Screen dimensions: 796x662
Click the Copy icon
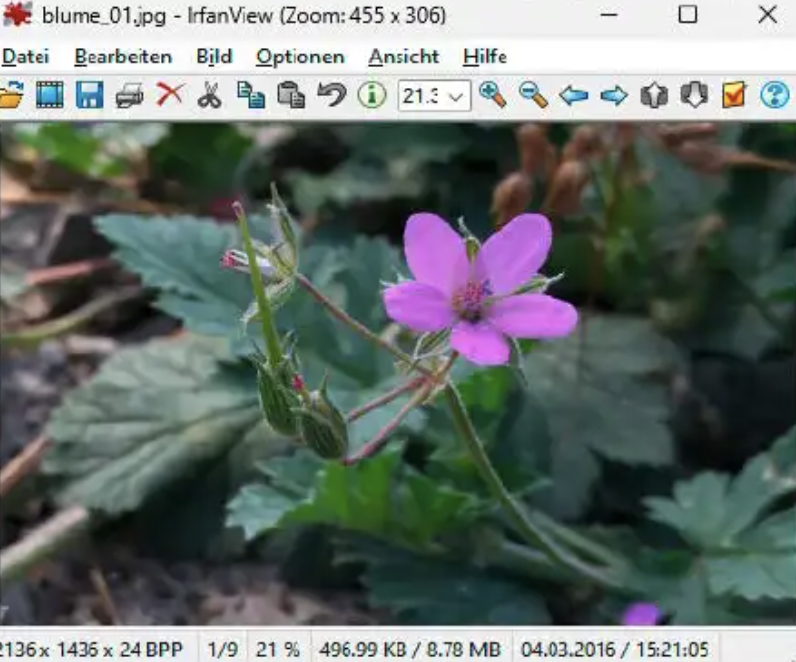[250, 96]
